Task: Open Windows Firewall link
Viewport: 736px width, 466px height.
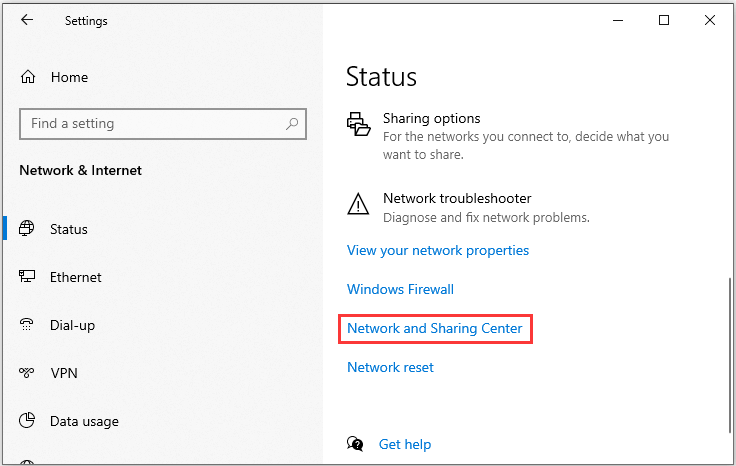Action: pyautogui.click(x=400, y=289)
